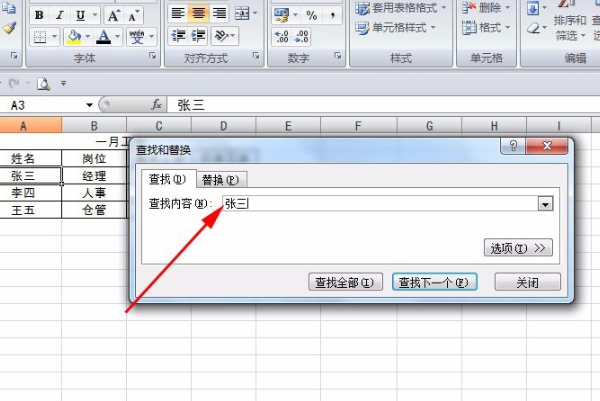Switch to 替换 tab
600x401 pixels.
[220, 179]
